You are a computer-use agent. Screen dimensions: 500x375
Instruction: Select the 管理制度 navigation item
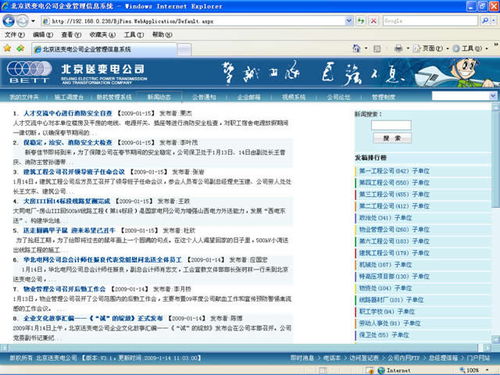tap(383, 97)
